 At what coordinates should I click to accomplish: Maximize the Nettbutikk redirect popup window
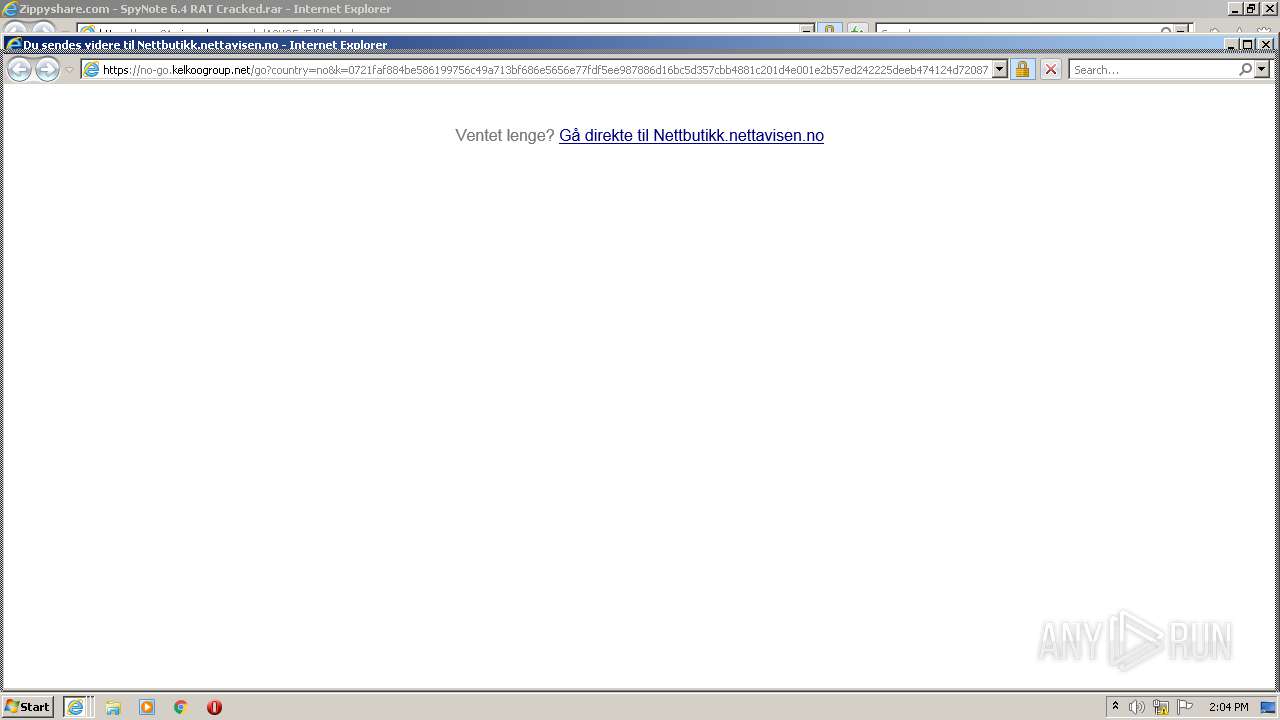coord(1247,44)
